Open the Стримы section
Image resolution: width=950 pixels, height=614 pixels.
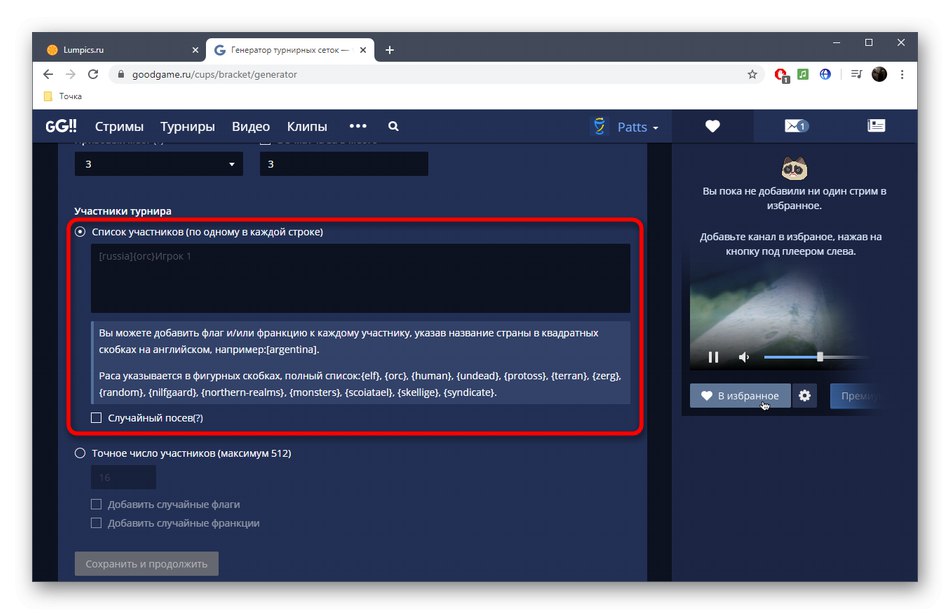pos(119,127)
